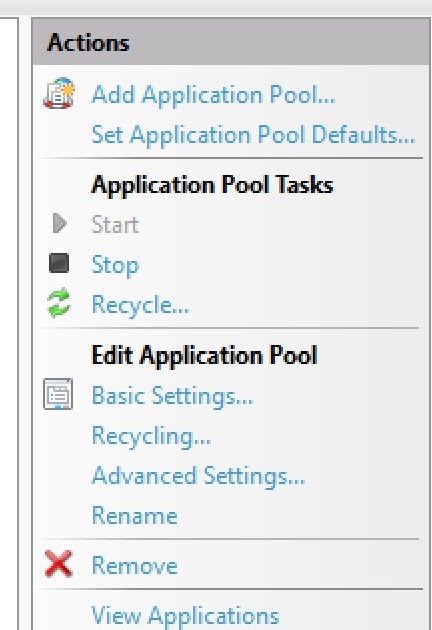Click the Add Application Pool icon
The height and width of the screenshot is (630, 432).
pyautogui.click(x=59, y=93)
